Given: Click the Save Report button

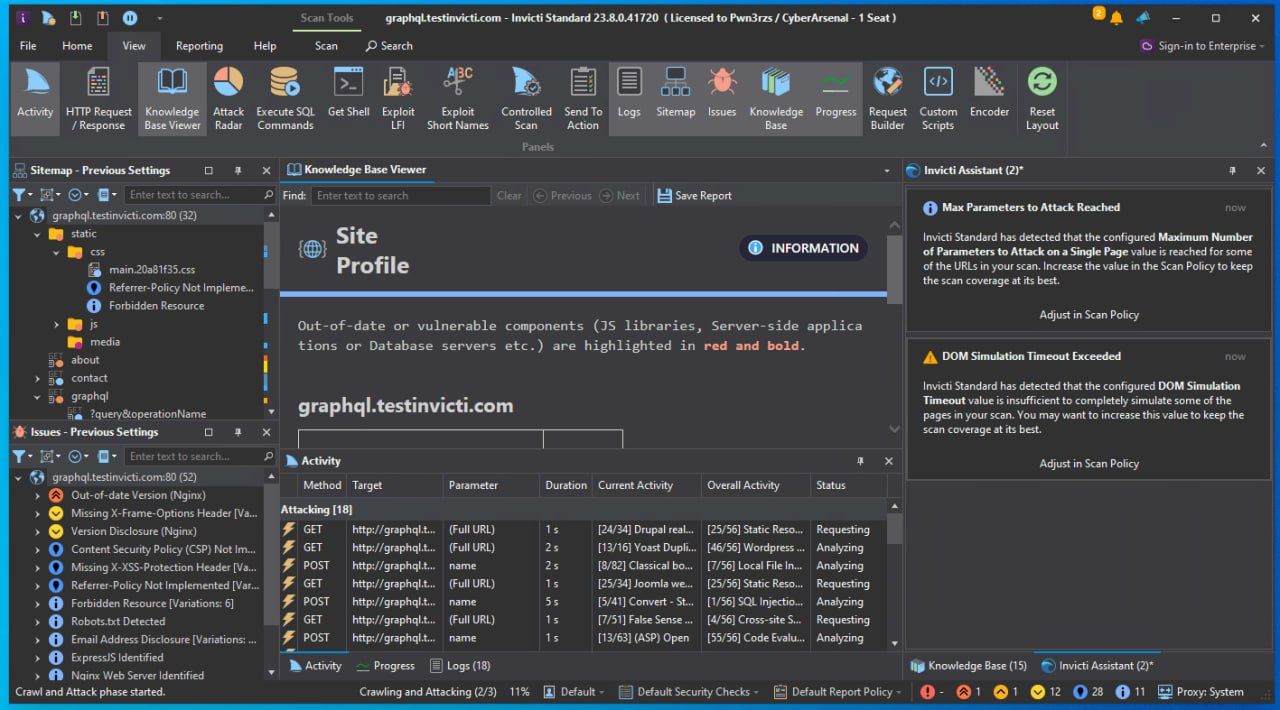Looking at the screenshot, I should [694, 196].
